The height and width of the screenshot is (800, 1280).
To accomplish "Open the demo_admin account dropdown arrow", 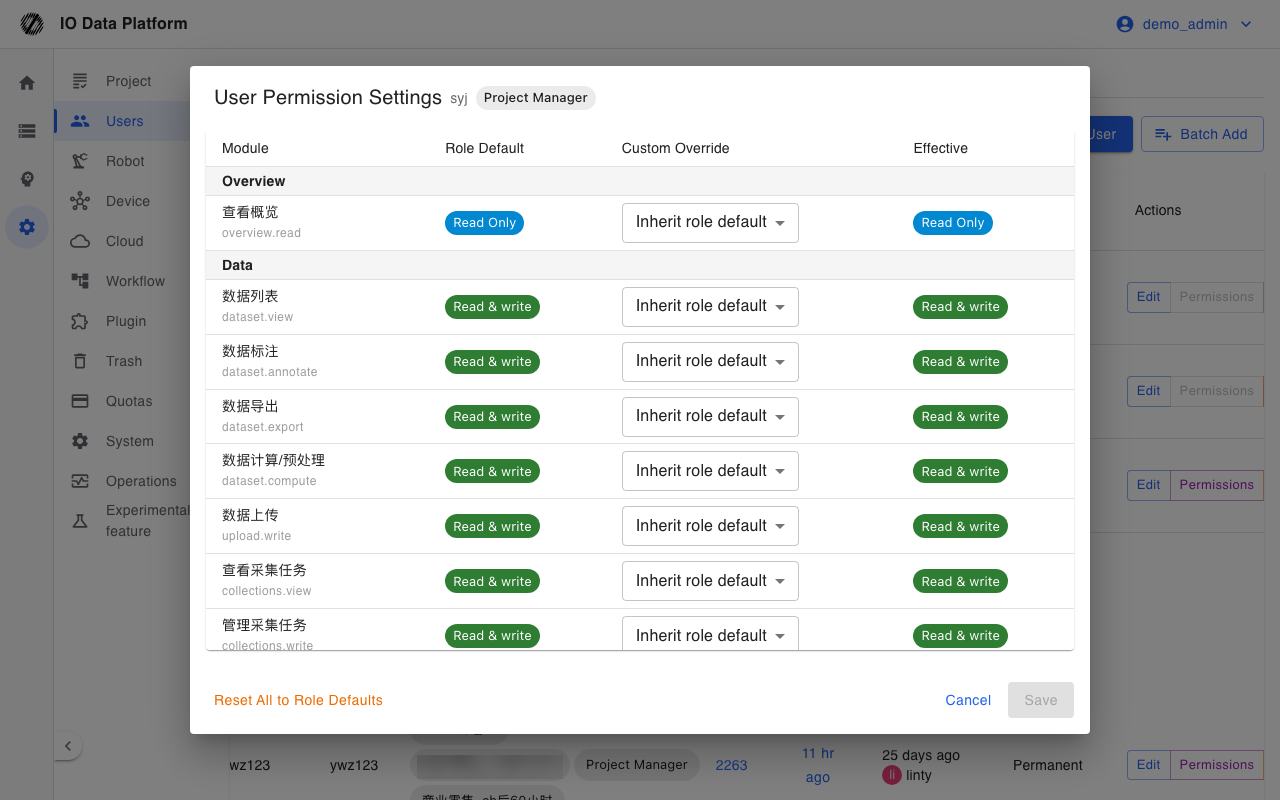I will point(1246,24).
